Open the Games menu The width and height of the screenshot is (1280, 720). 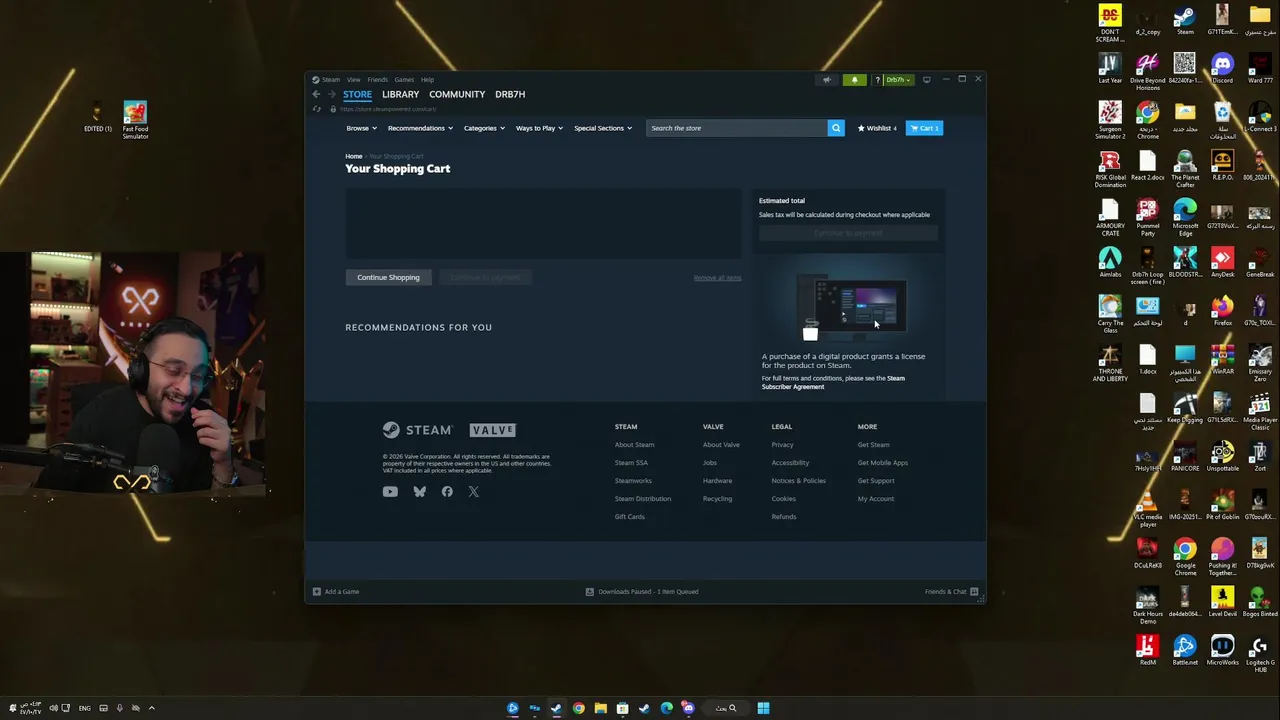tap(404, 80)
